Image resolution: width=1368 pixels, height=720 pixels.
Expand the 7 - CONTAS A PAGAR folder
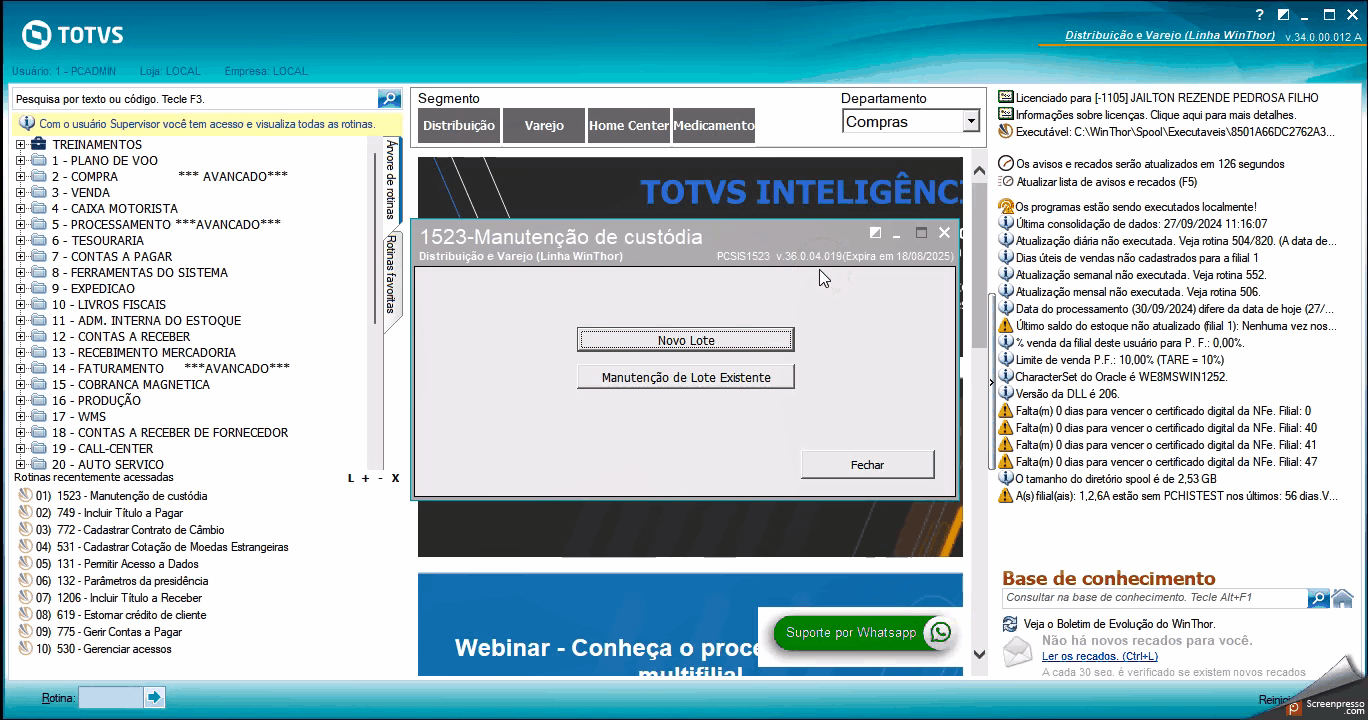pyautogui.click(x=21, y=256)
